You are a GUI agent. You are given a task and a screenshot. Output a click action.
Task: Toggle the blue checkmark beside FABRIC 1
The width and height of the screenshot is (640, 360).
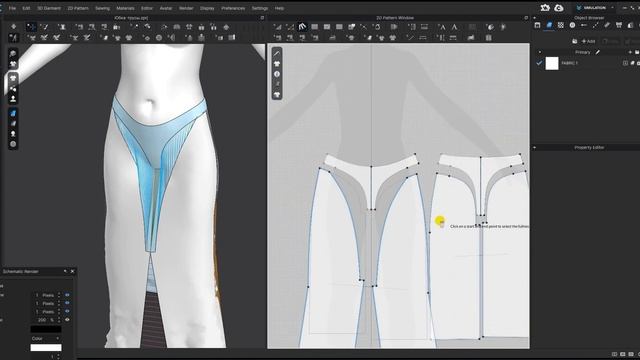[x=539, y=63]
